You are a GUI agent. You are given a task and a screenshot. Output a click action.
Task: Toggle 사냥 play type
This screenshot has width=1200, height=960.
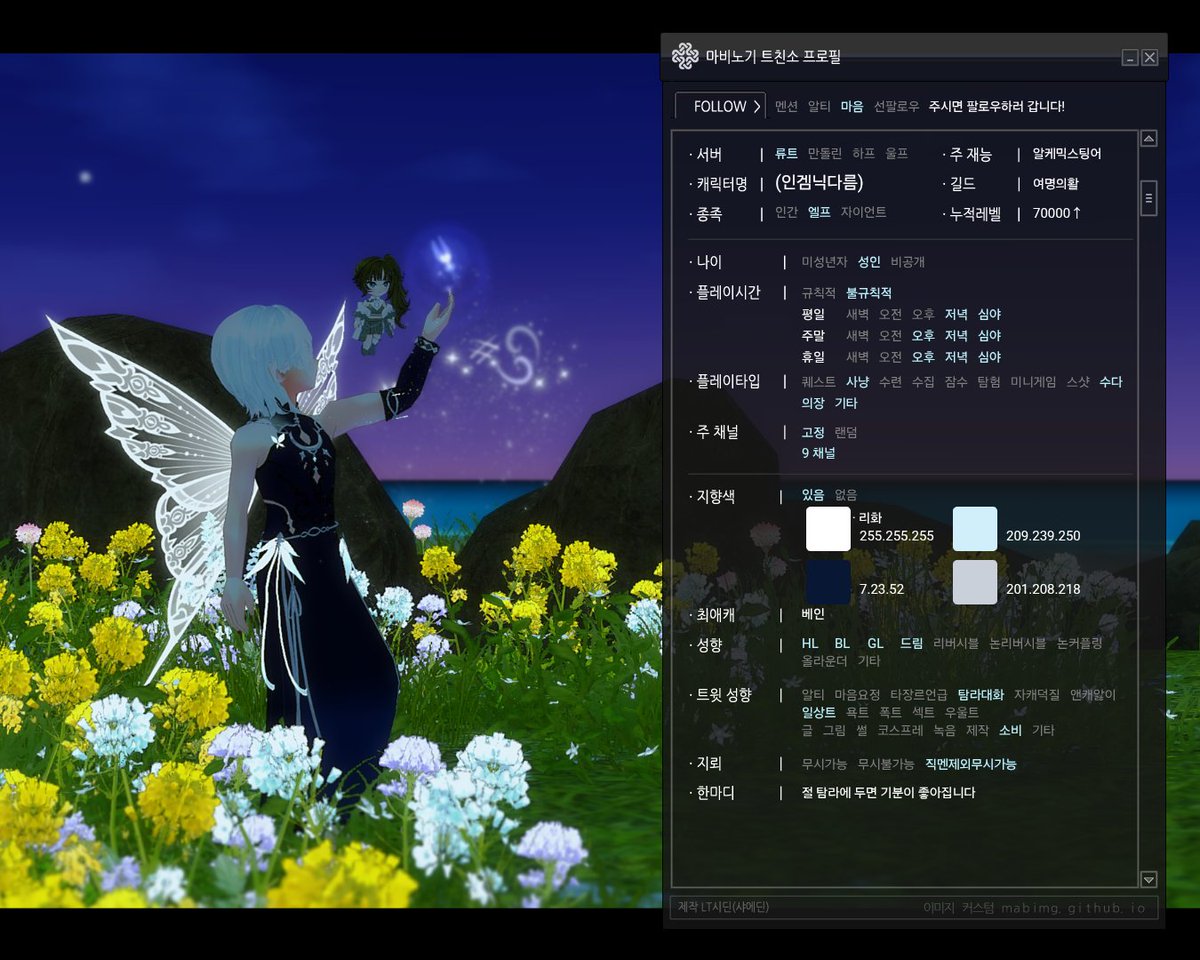click(857, 382)
